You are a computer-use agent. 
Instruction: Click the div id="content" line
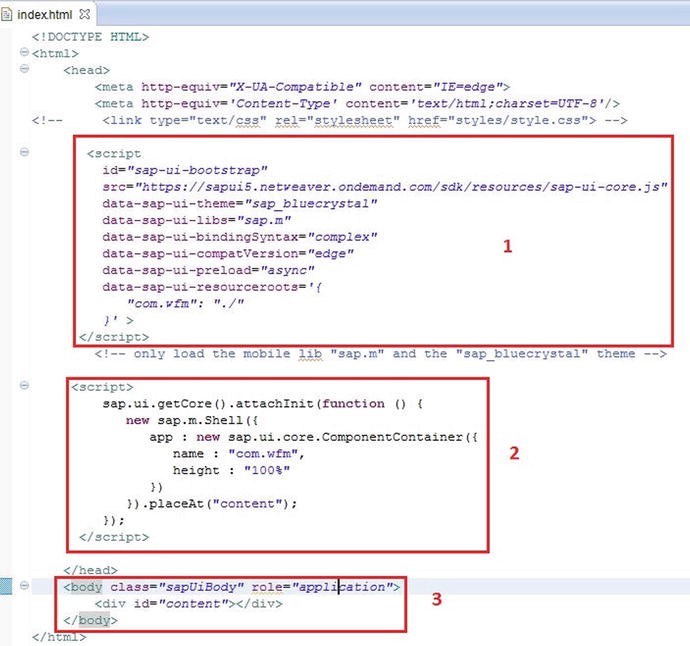[189, 604]
